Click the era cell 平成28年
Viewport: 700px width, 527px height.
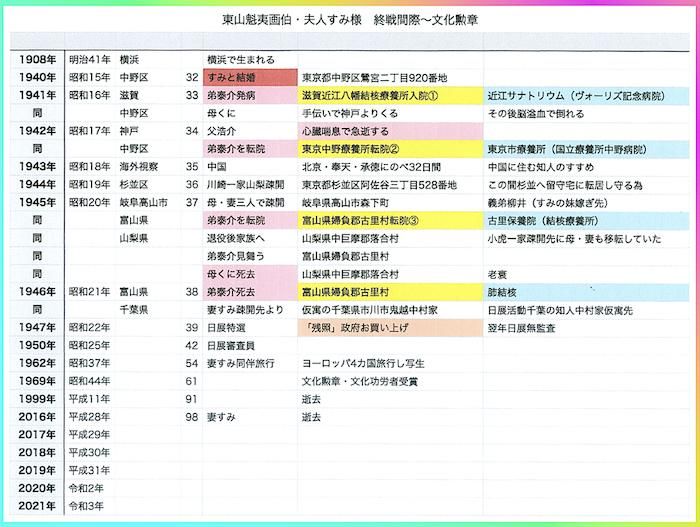[x=90, y=417]
